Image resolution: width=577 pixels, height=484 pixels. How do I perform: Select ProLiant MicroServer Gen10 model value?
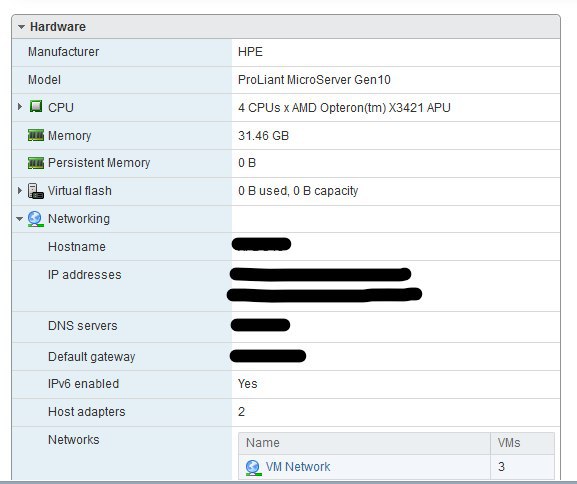pyautogui.click(x=314, y=80)
